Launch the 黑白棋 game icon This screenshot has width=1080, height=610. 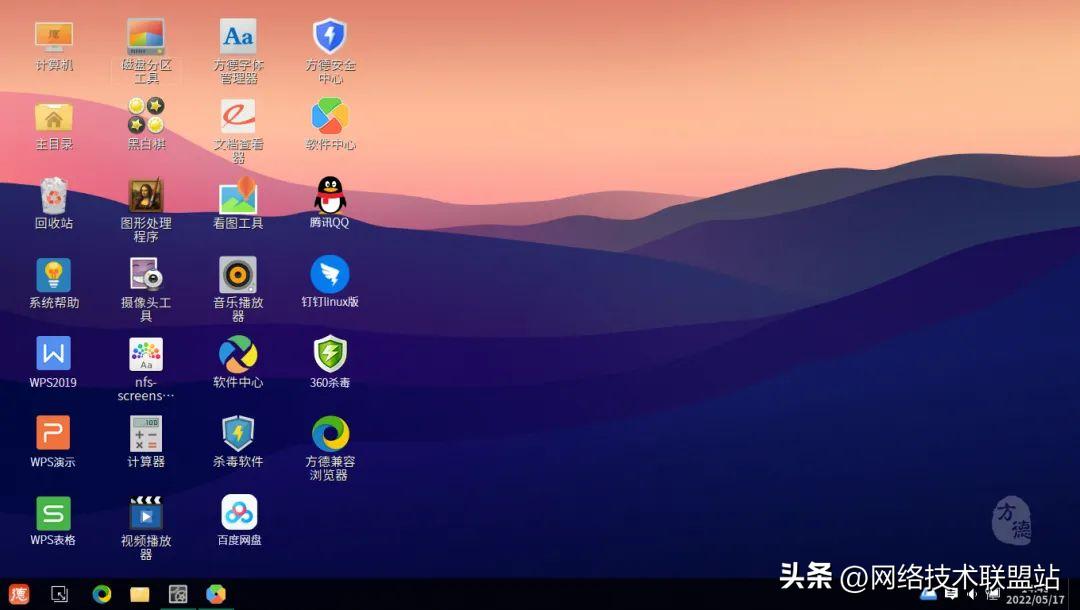(146, 116)
